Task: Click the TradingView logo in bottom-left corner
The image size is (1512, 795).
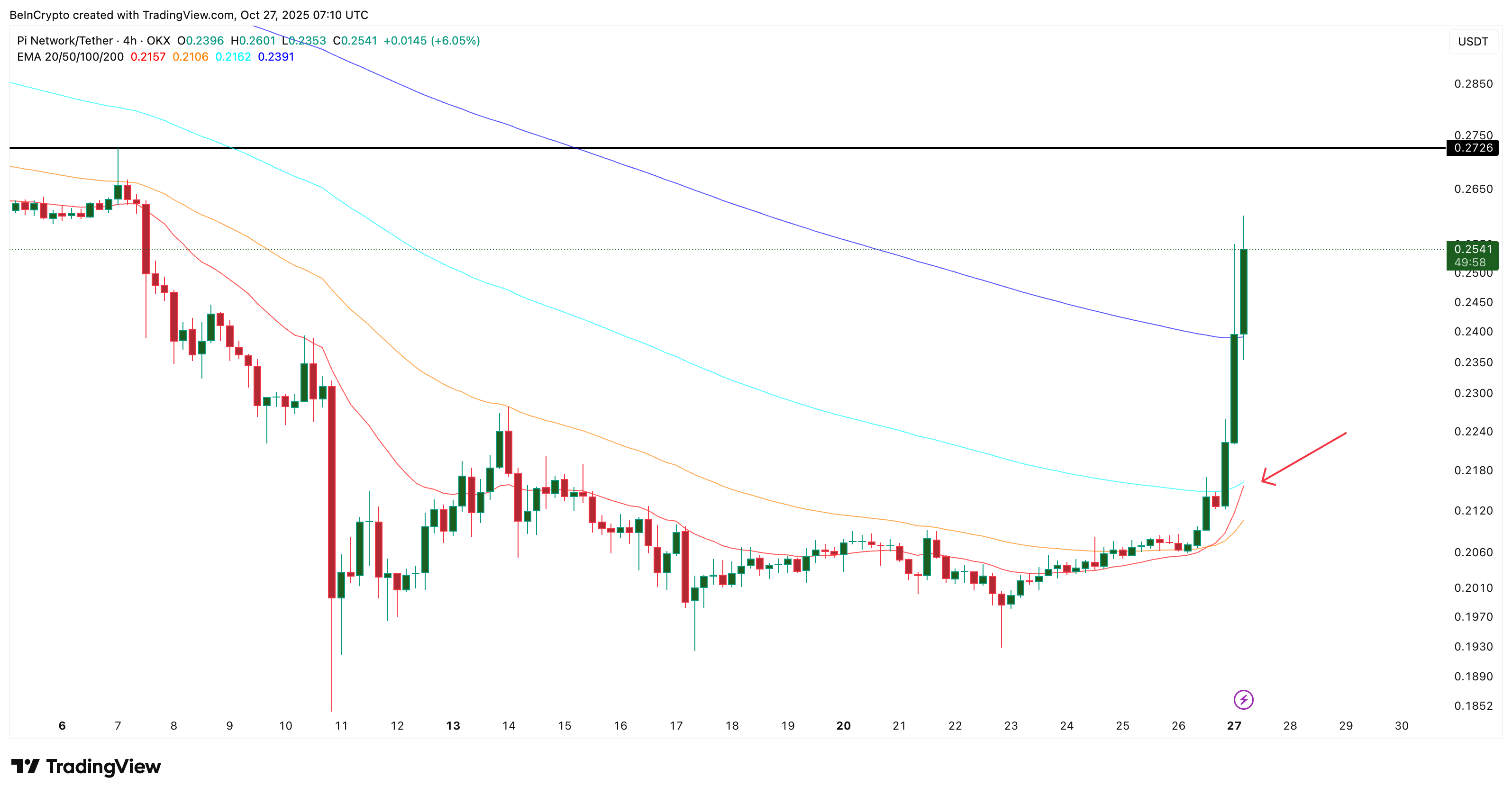Action: click(88, 766)
